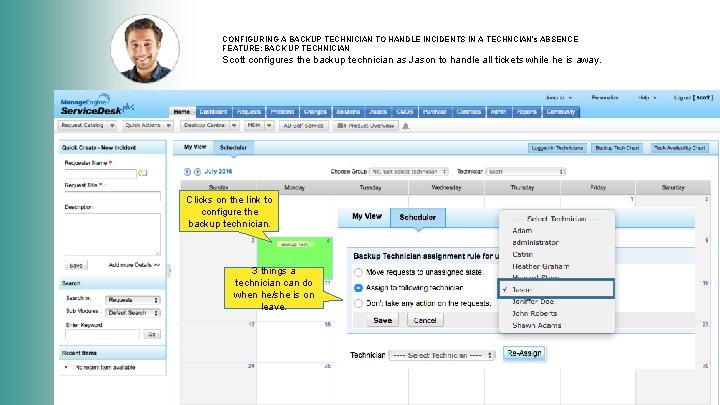This screenshot has width=720, height=405.
Task: Choose administrator from technician list
Action: [535, 242]
